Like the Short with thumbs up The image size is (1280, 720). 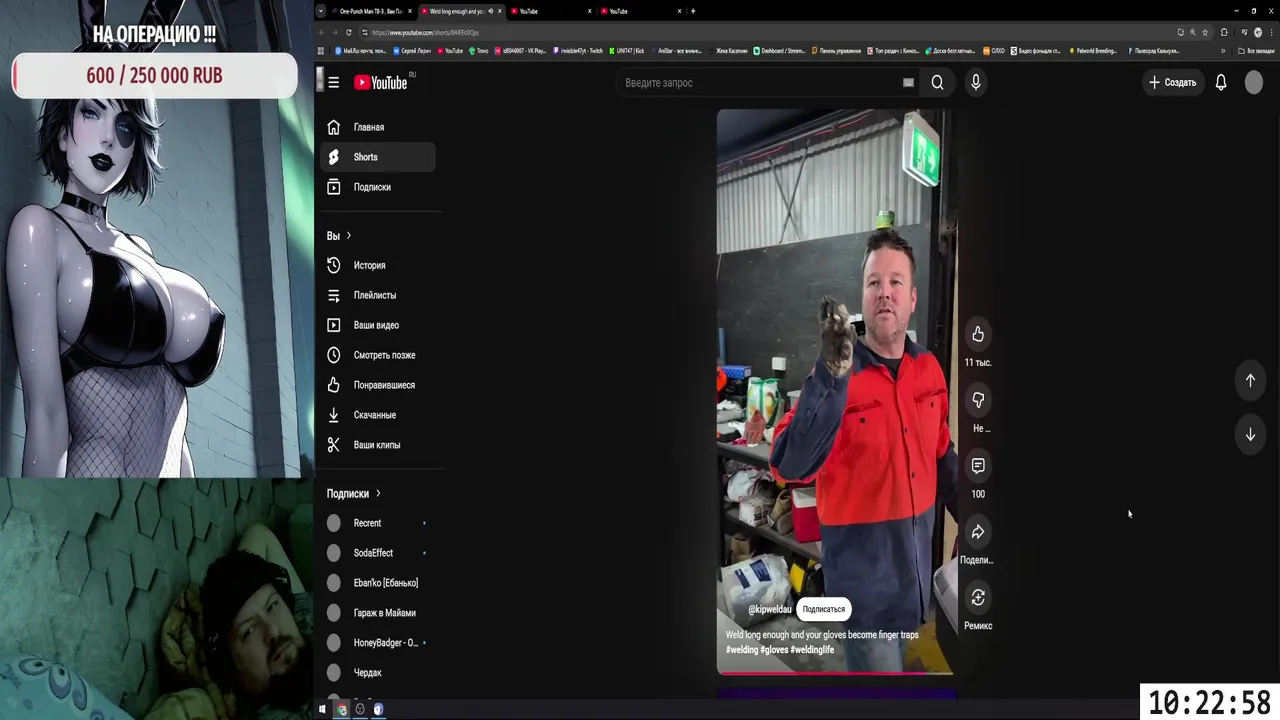(978, 335)
